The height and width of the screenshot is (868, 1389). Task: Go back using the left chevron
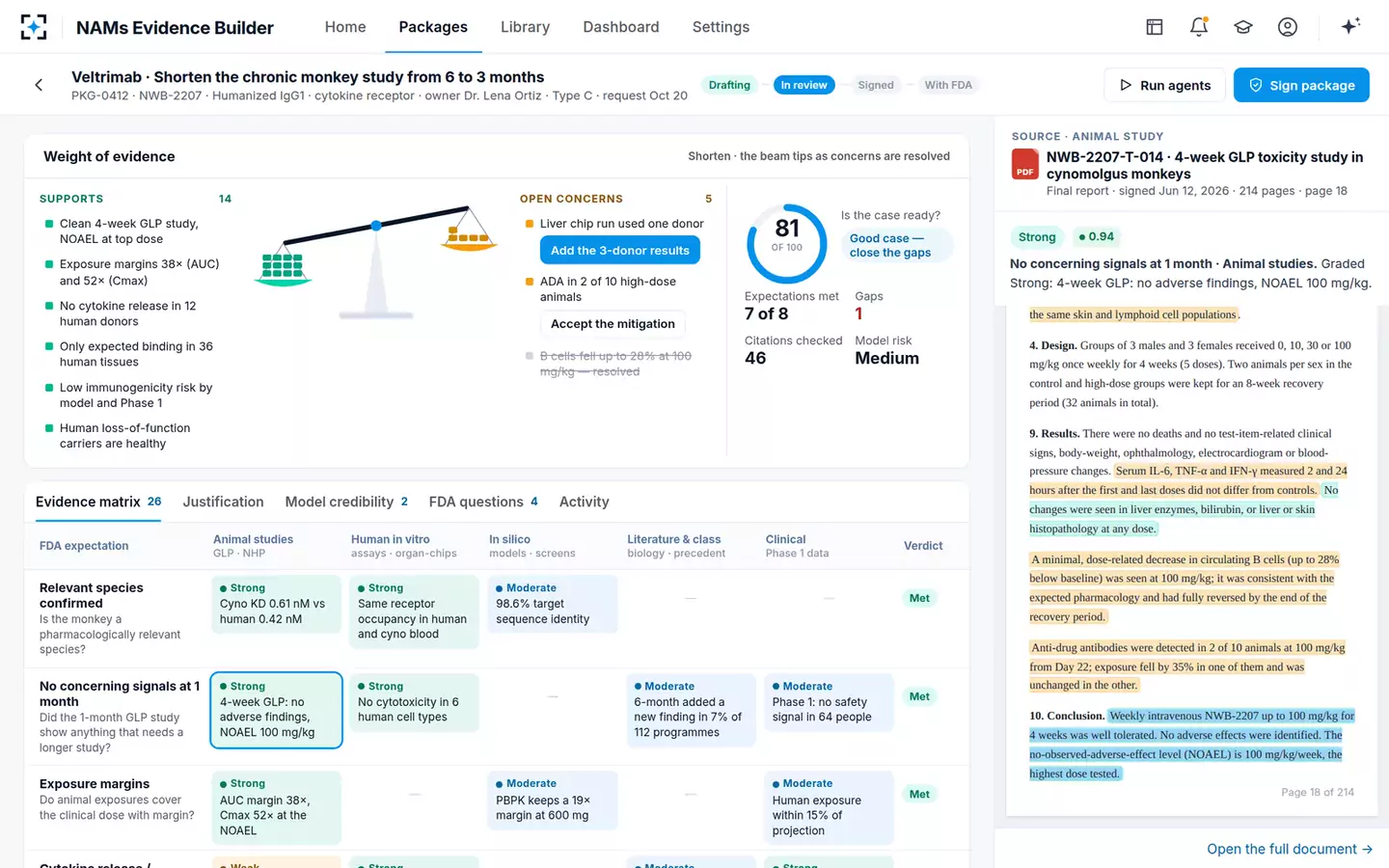pos(39,85)
